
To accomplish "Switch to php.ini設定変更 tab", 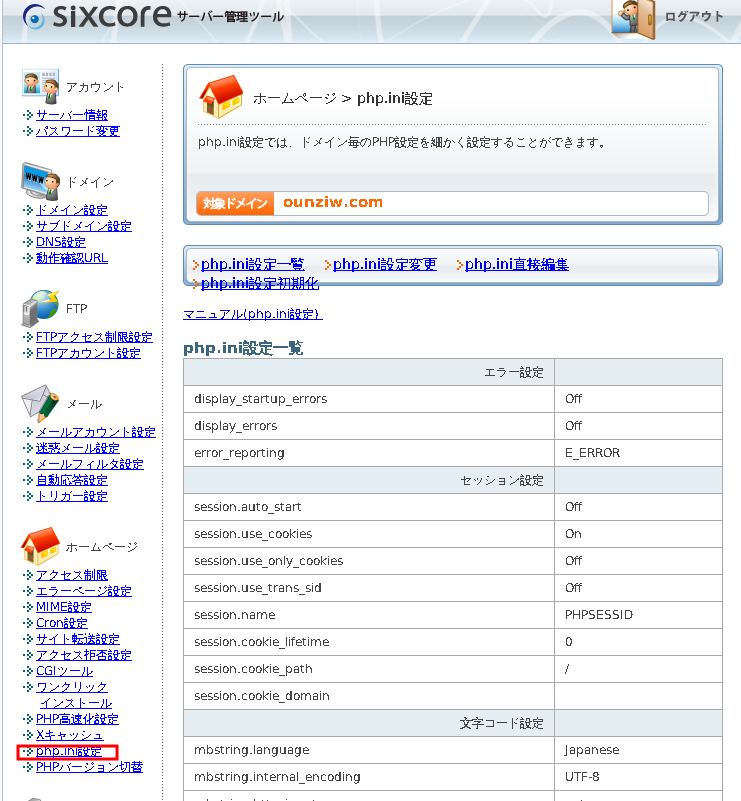I will point(385,264).
